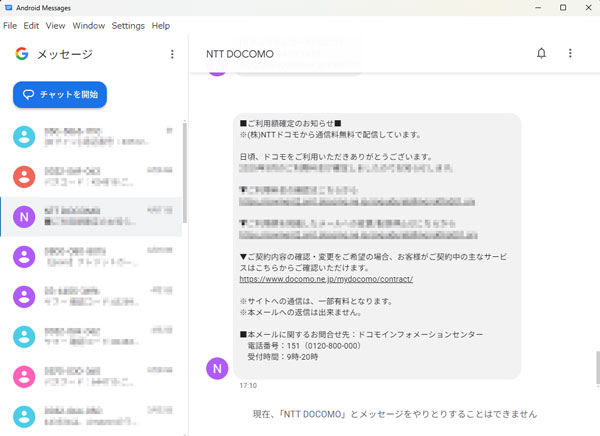Maximize the Android Messages window

tap(563, 8)
